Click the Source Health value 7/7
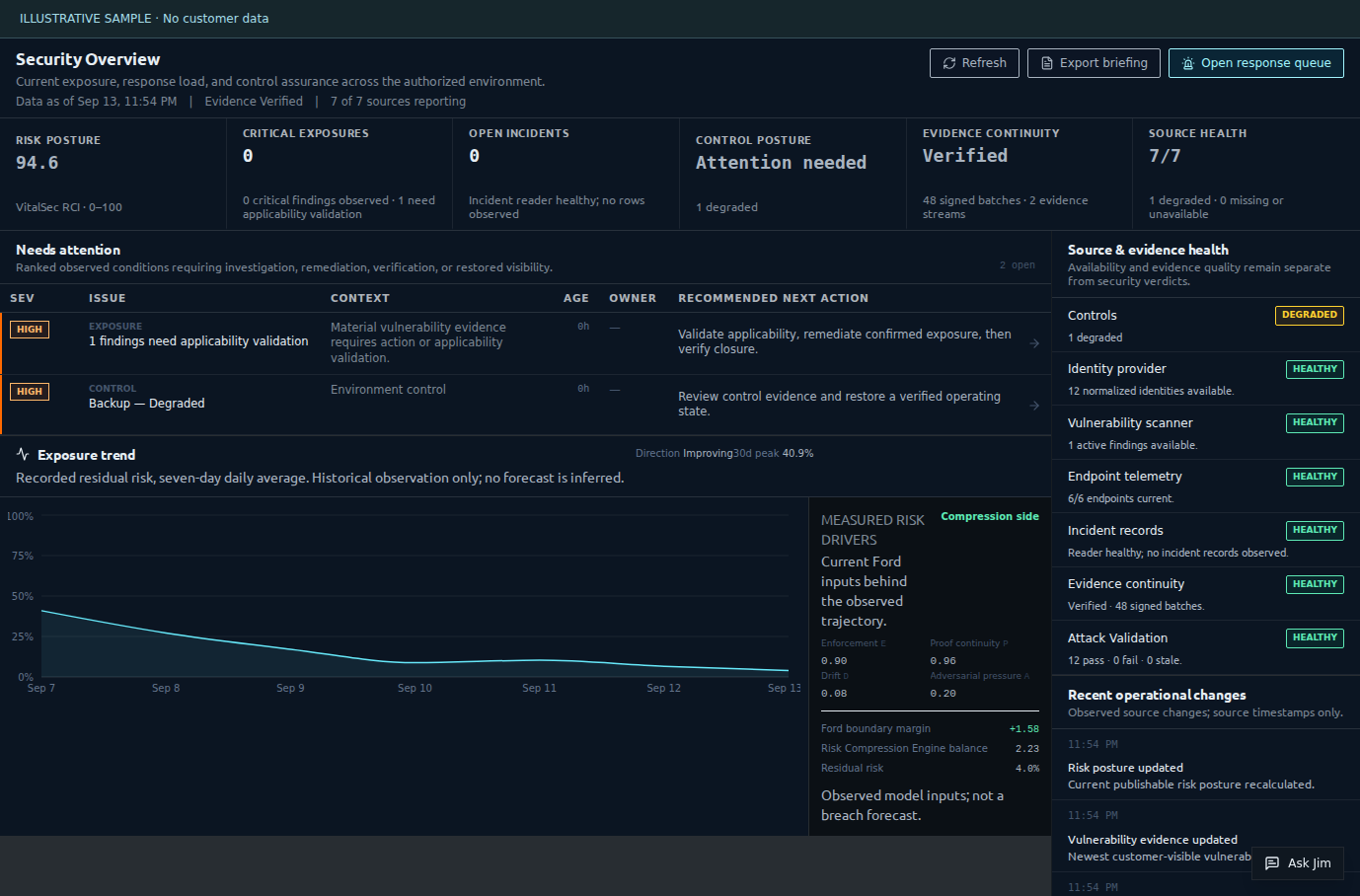Image resolution: width=1360 pixels, height=896 pixels. point(1165,156)
